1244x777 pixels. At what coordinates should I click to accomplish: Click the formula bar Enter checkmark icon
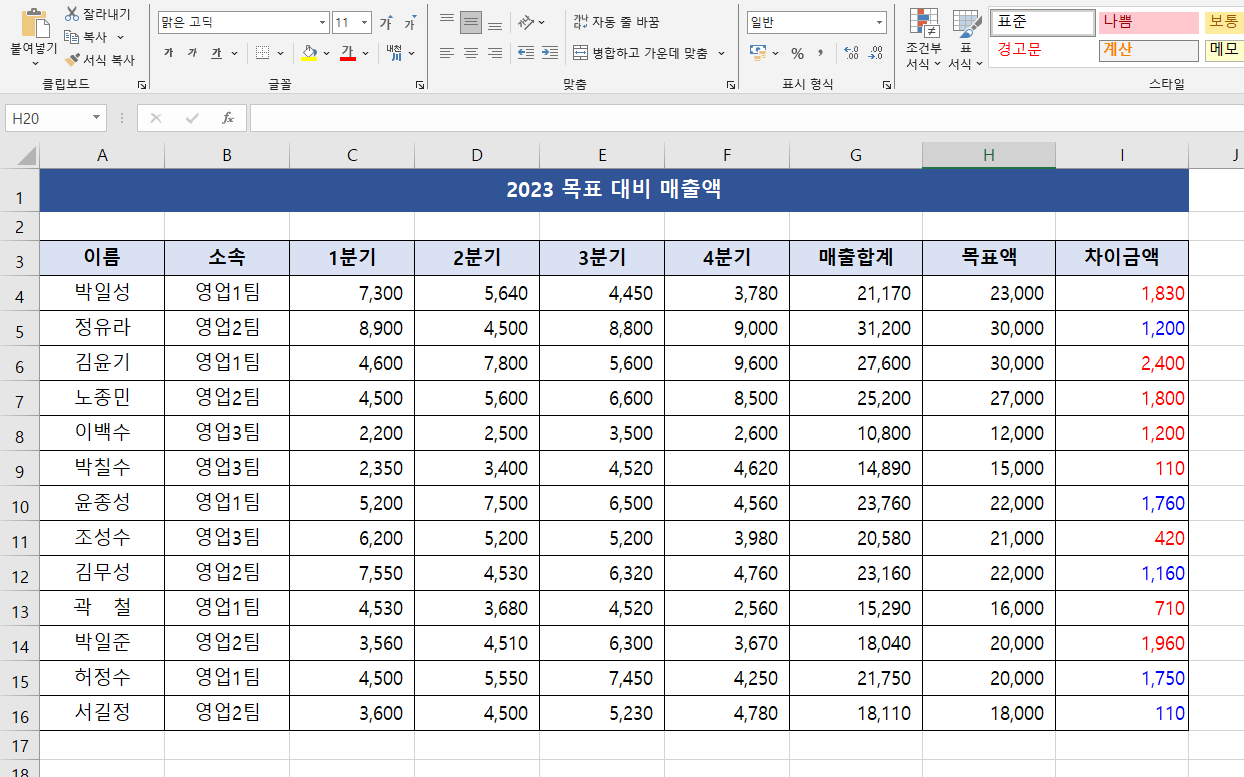click(x=192, y=118)
